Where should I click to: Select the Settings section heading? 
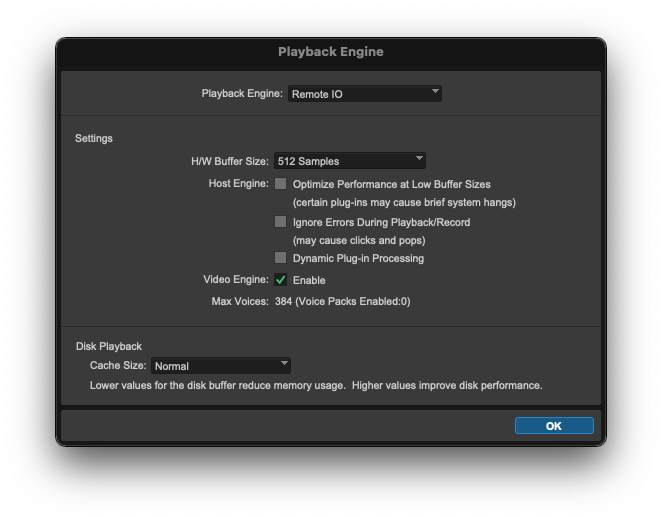click(x=94, y=138)
